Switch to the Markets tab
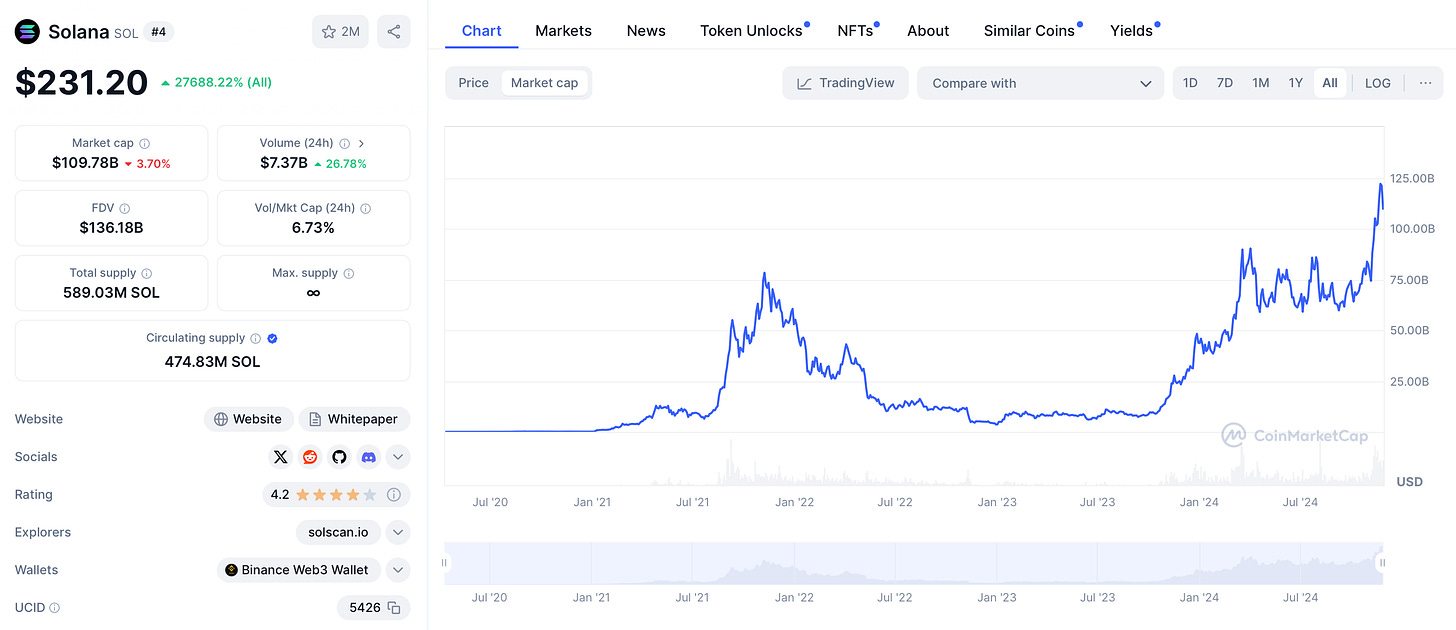 tap(563, 31)
